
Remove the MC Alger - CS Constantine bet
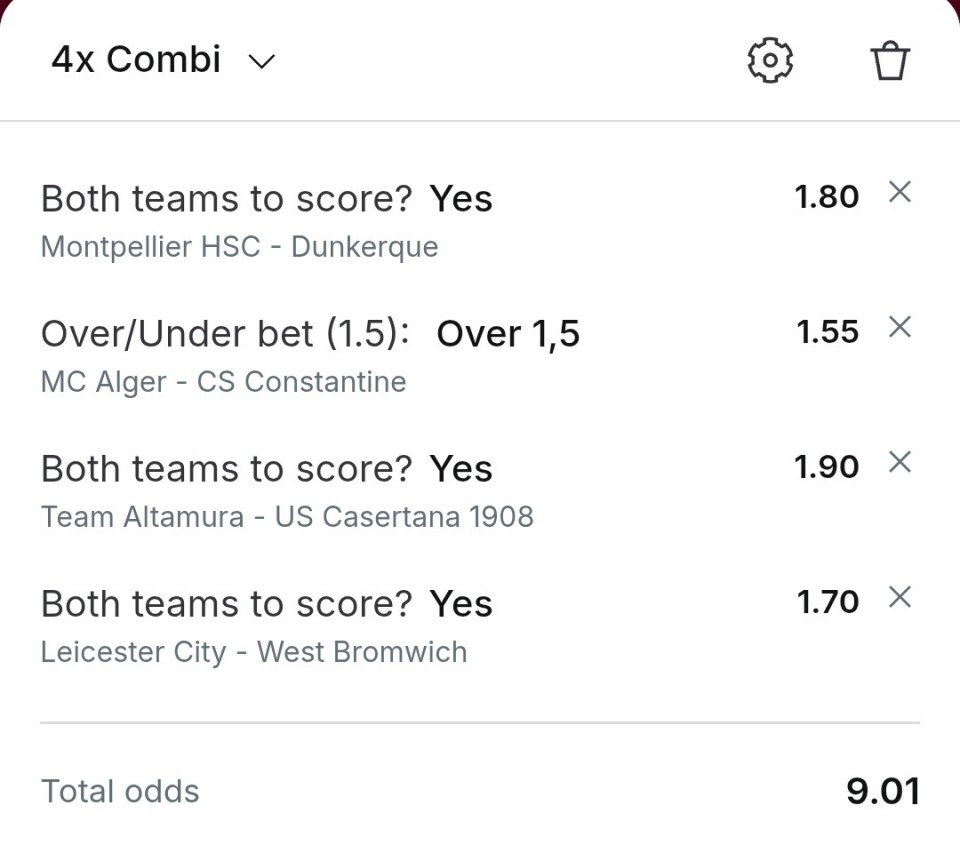tap(900, 327)
